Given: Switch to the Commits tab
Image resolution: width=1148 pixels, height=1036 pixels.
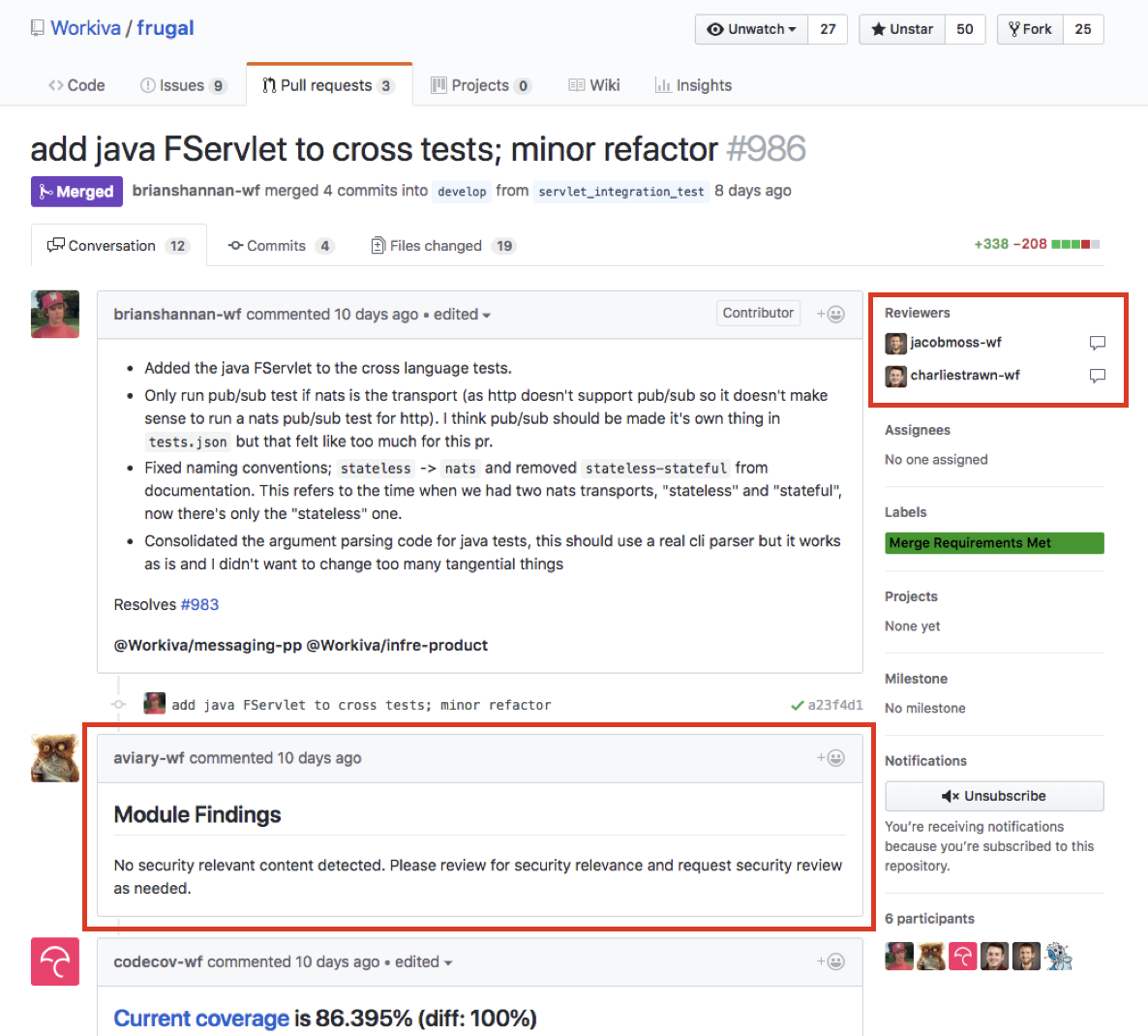Looking at the screenshot, I should tap(281, 246).
